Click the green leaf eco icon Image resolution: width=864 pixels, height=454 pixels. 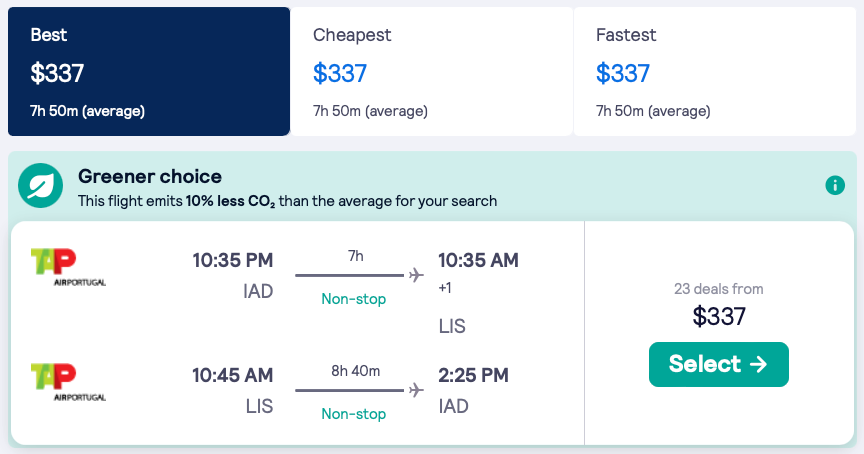(42, 187)
